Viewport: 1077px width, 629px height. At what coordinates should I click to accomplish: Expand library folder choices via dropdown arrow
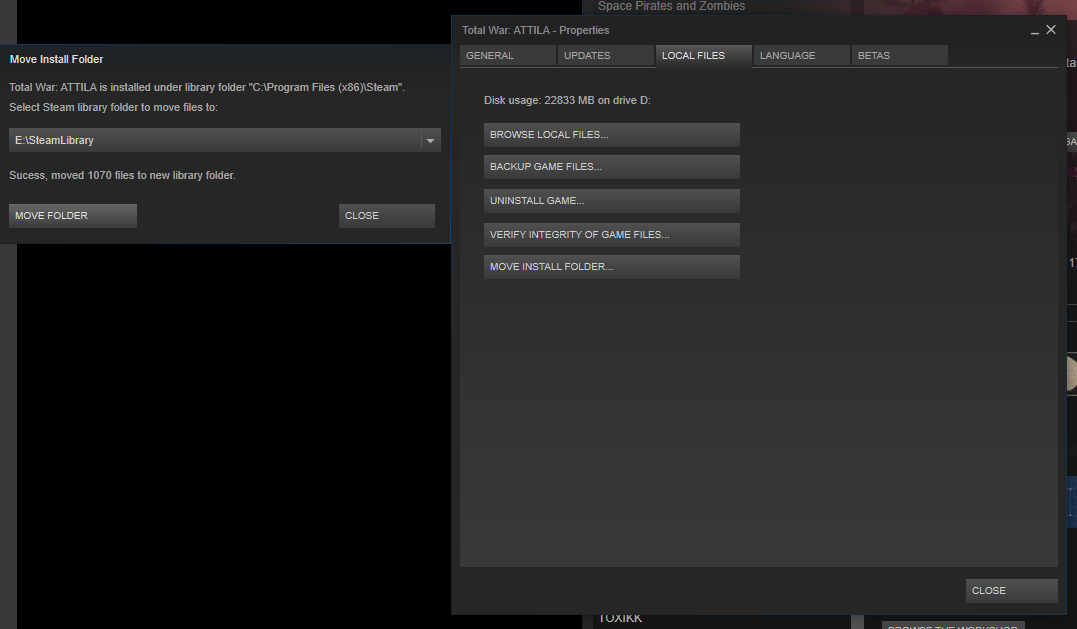coord(429,140)
